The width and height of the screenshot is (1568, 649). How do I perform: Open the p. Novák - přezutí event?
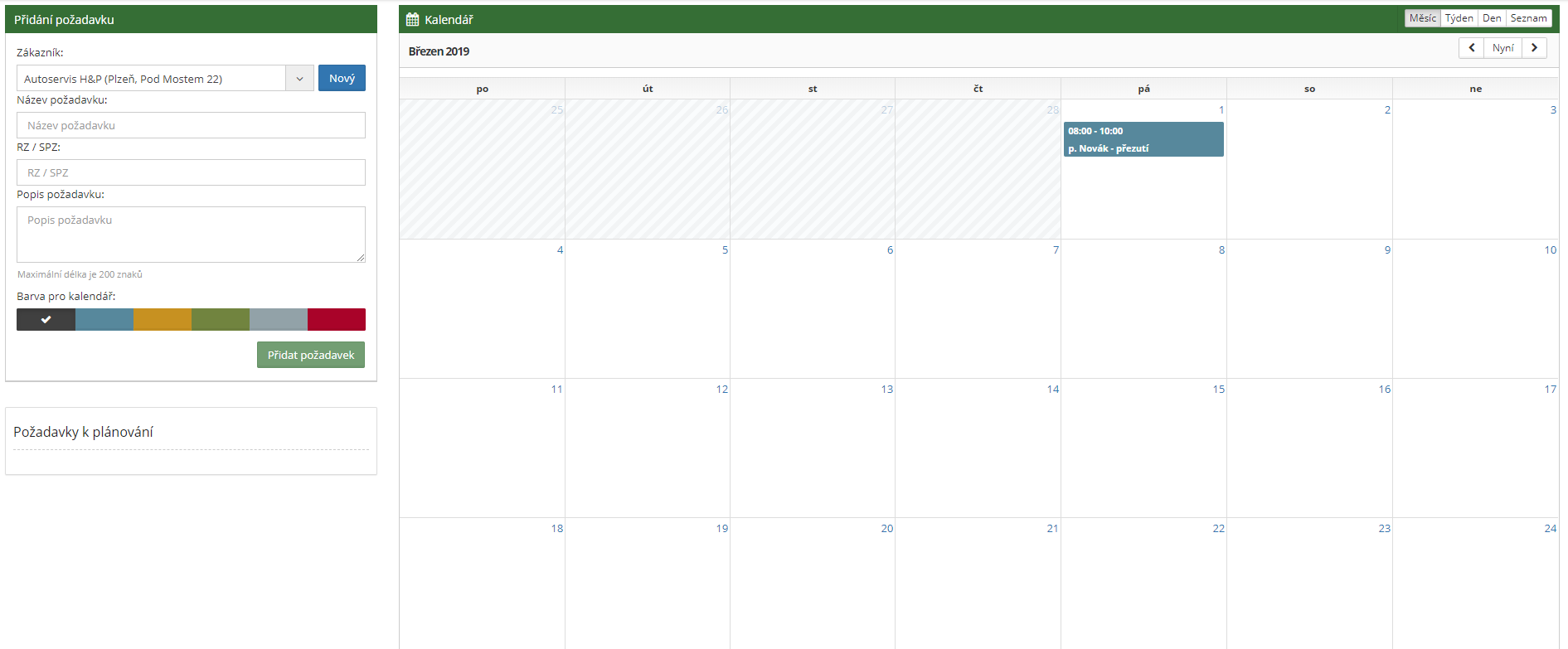[1143, 139]
